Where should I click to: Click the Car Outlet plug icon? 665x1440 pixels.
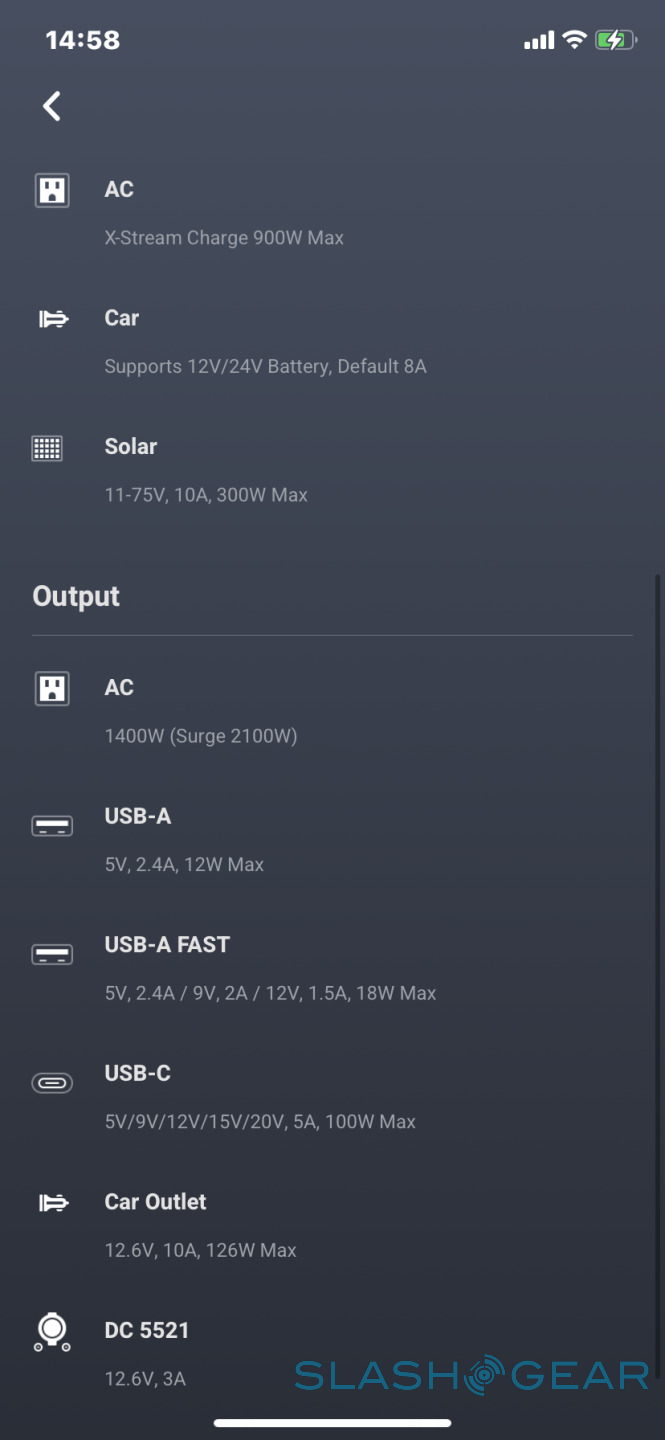tap(53, 1203)
